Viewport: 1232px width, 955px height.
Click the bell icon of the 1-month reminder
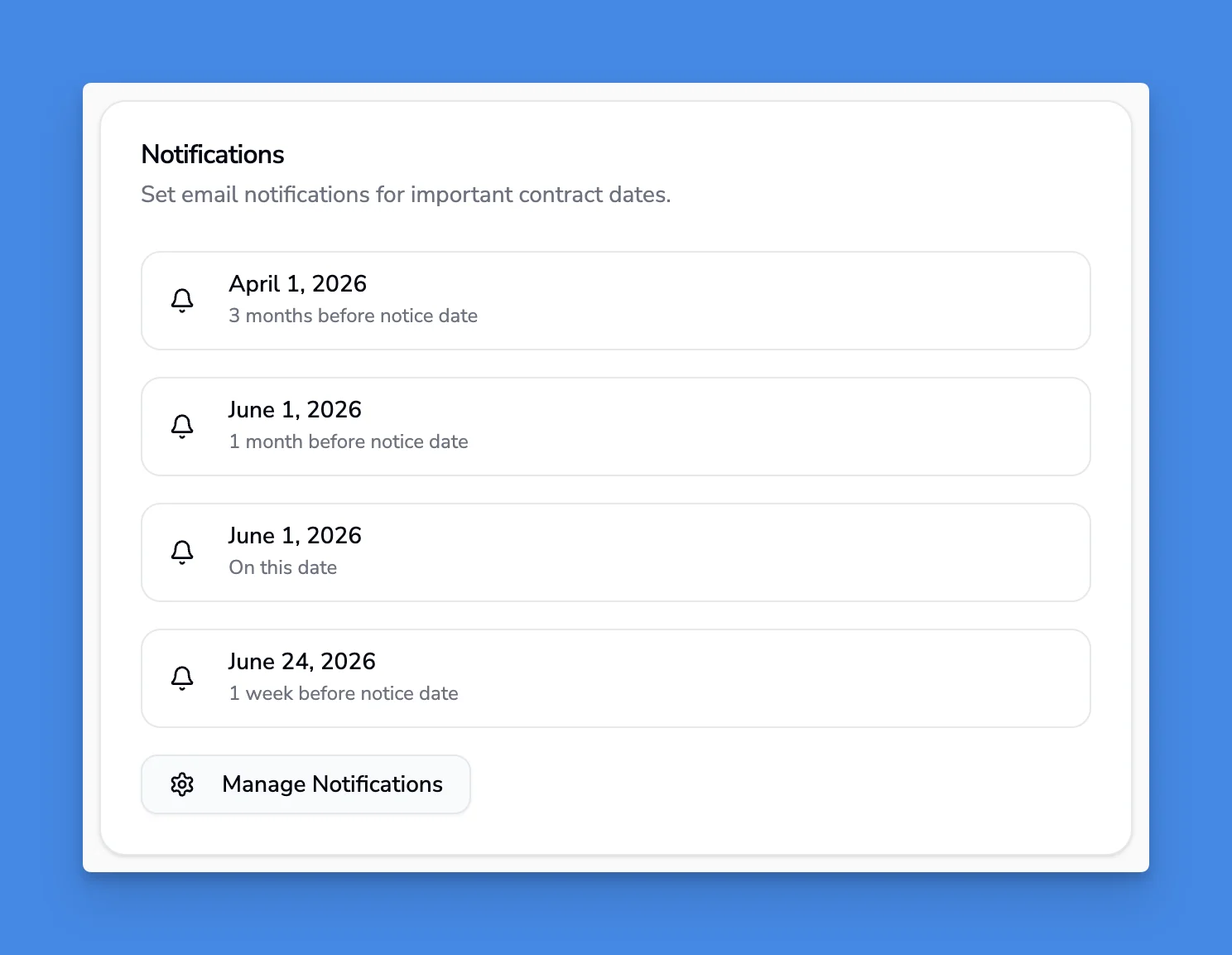(182, 426)
